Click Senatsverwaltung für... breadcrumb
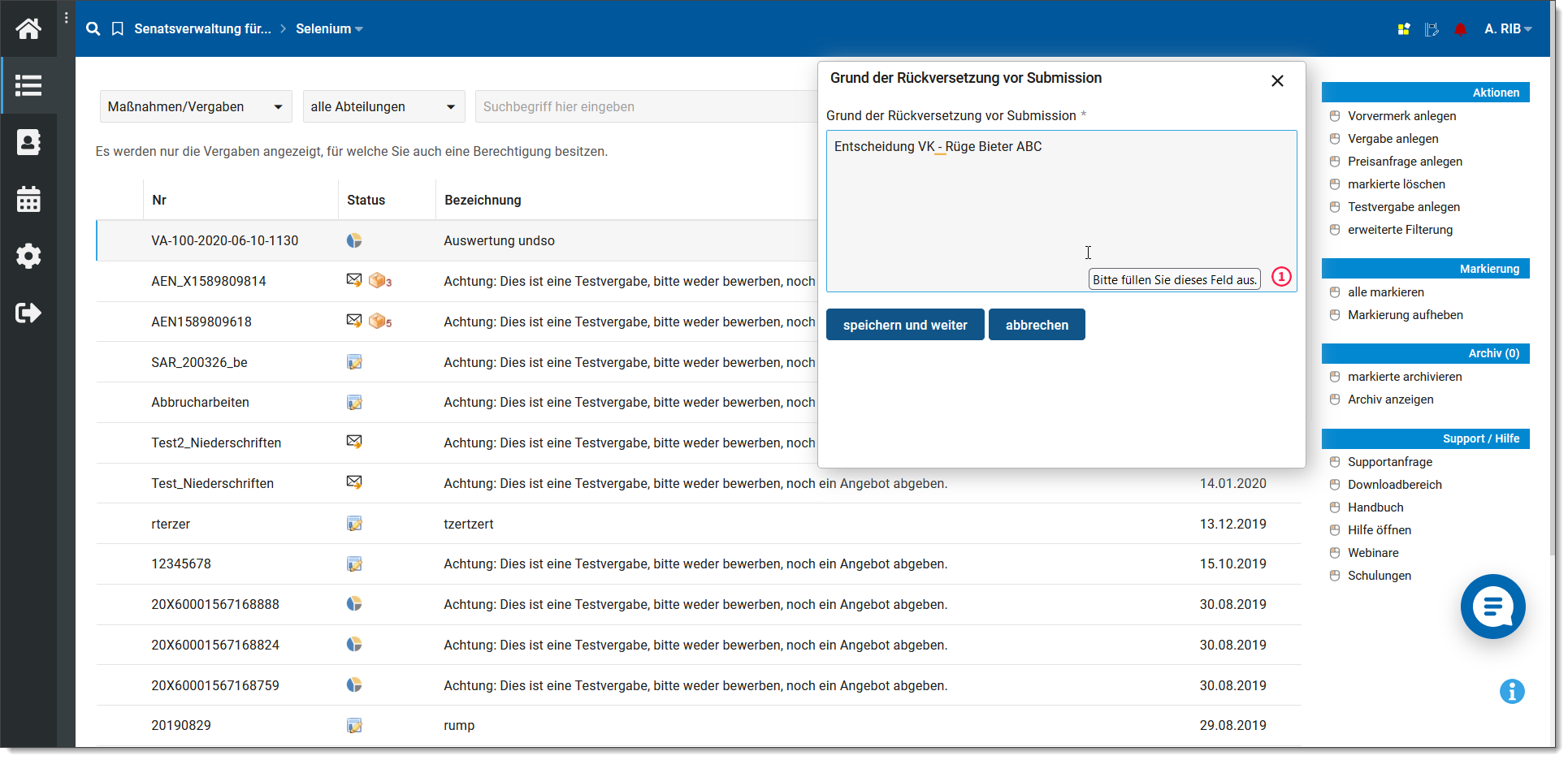 202,29
